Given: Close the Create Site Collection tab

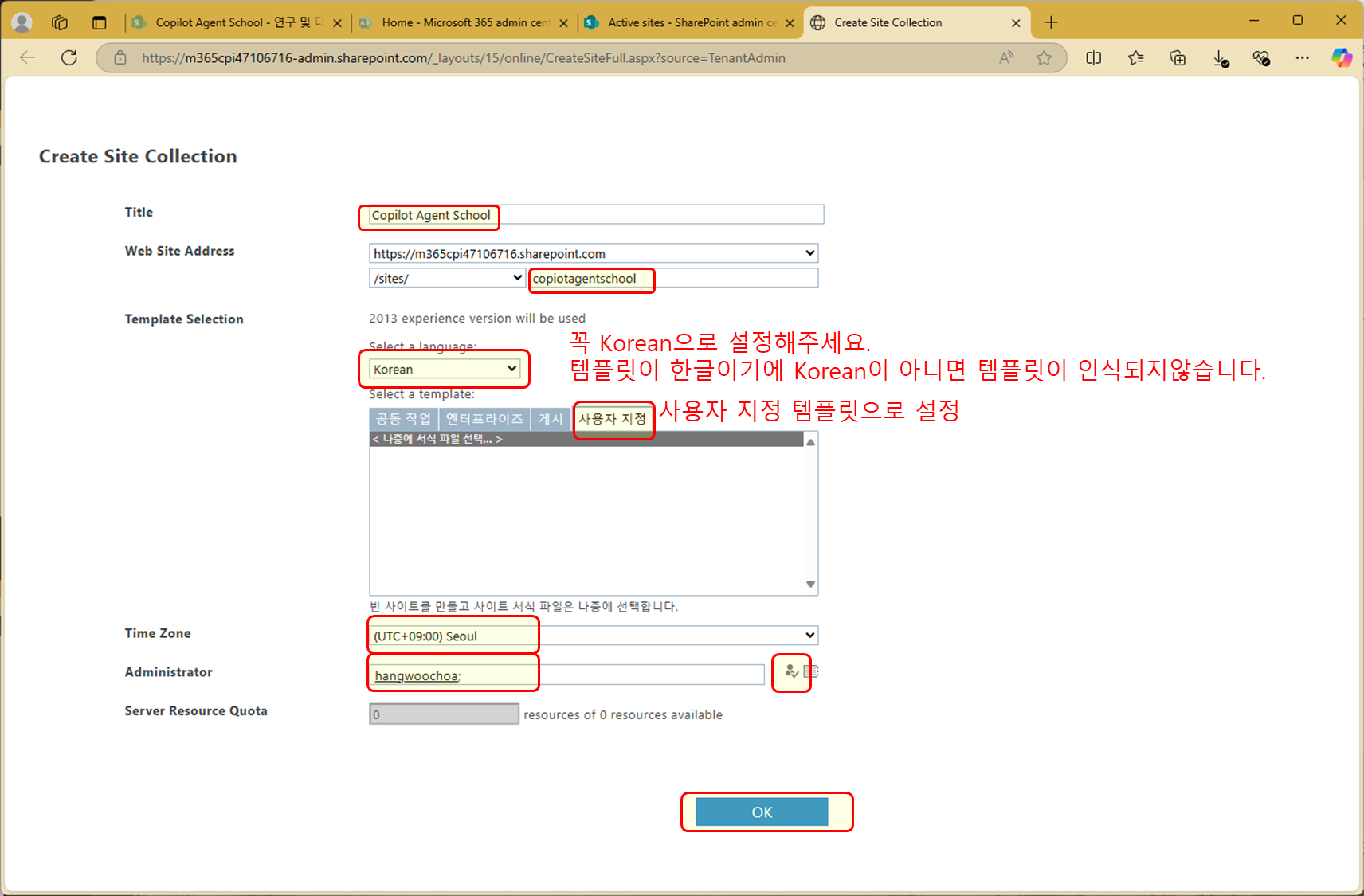Looking at the screenshot, I should pos(1016,23).
